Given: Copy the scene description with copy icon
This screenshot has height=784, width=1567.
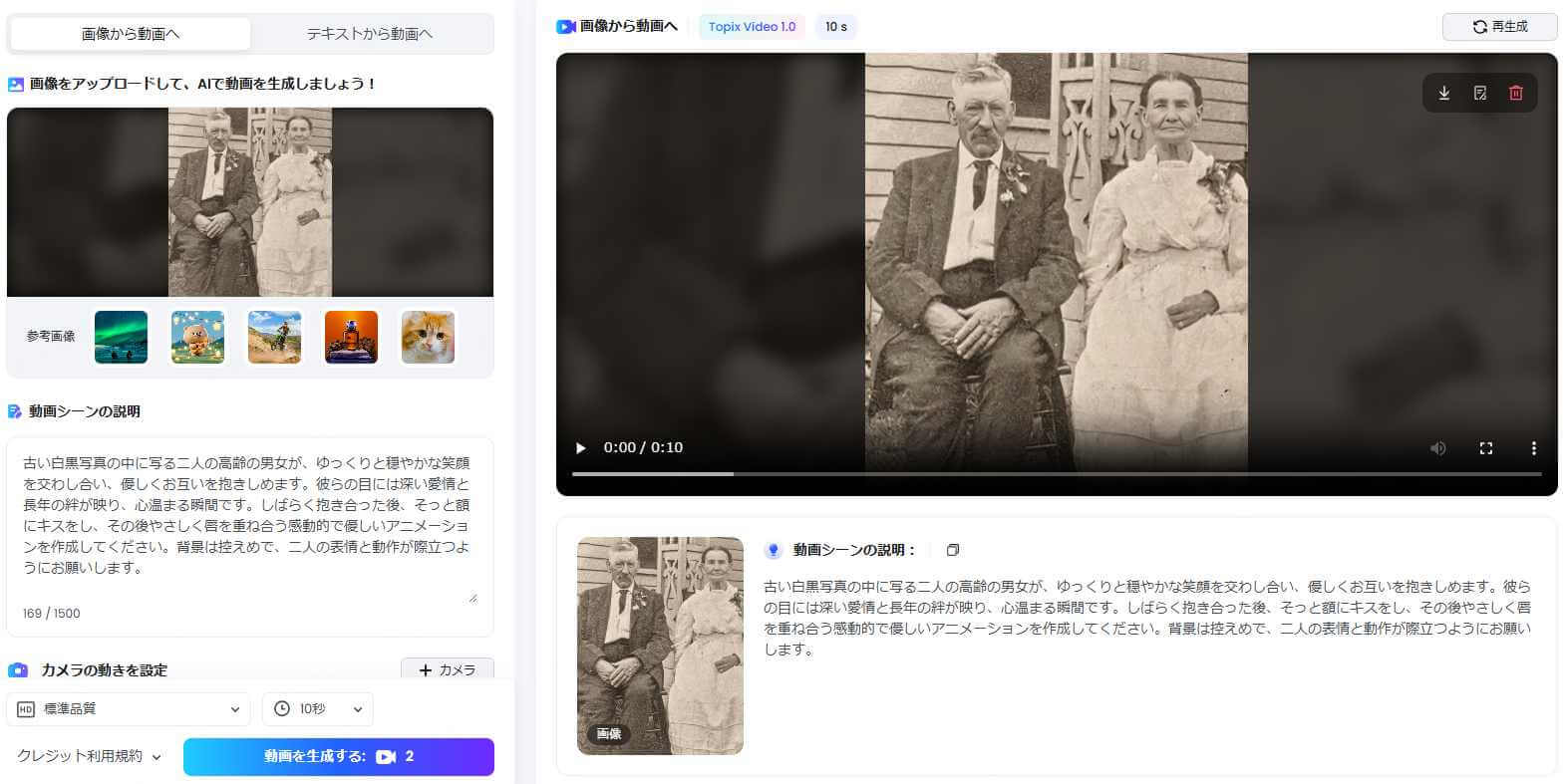Looking at the screenshot, I should [x=953, y=550].
